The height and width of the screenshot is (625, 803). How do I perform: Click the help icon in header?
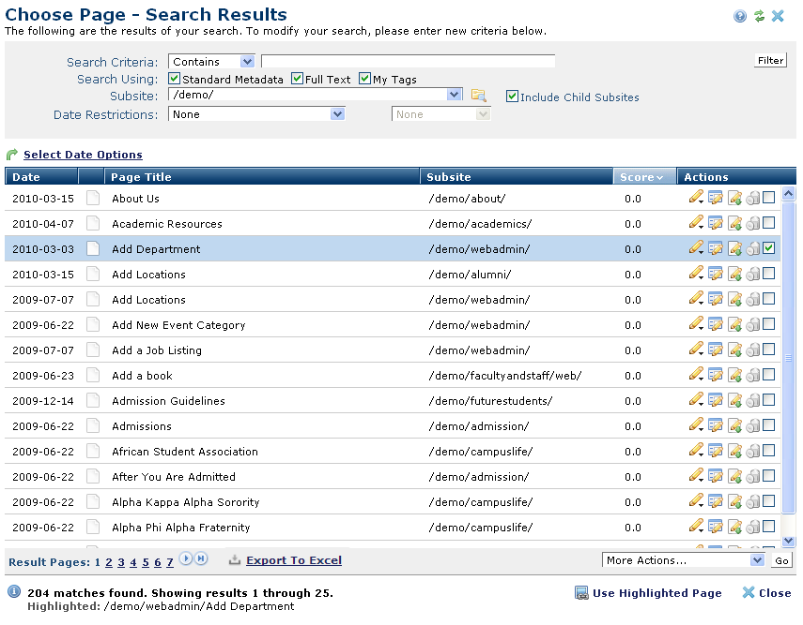point(740,16)
